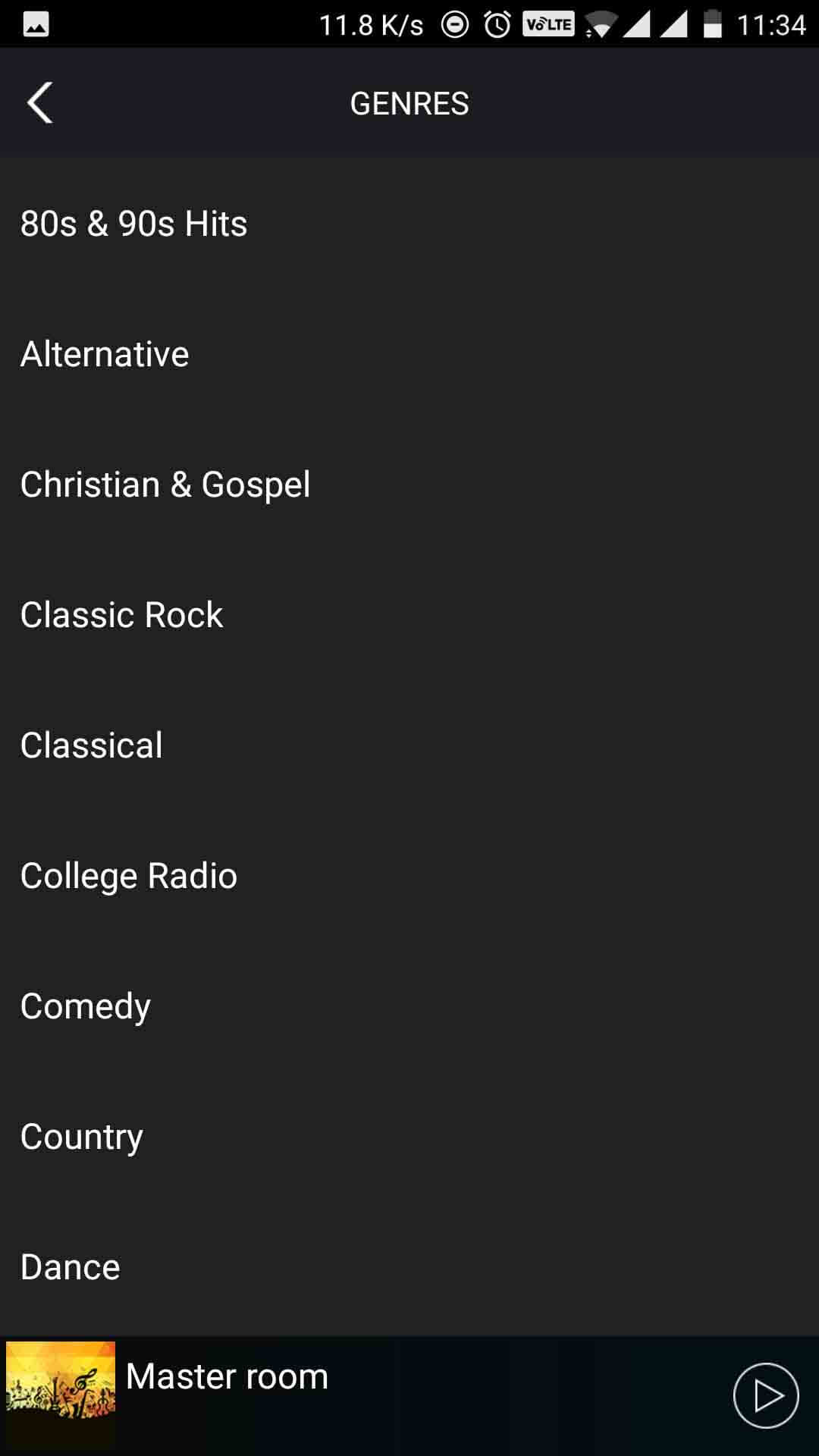Tap the GENRES header title
This screenshot has width=819, height=1456.
click(409, 103)
